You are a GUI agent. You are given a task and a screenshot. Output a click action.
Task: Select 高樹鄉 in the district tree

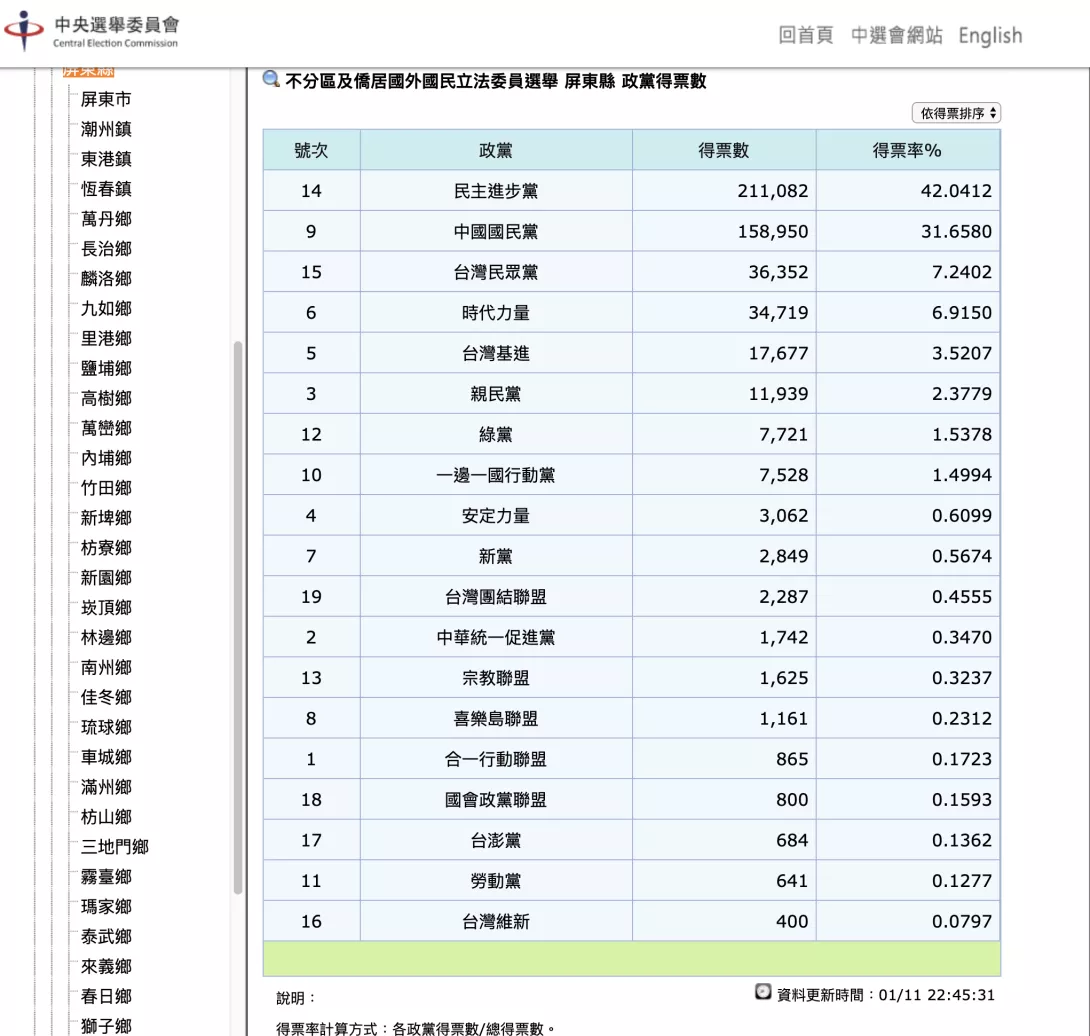tap(106, 398)
